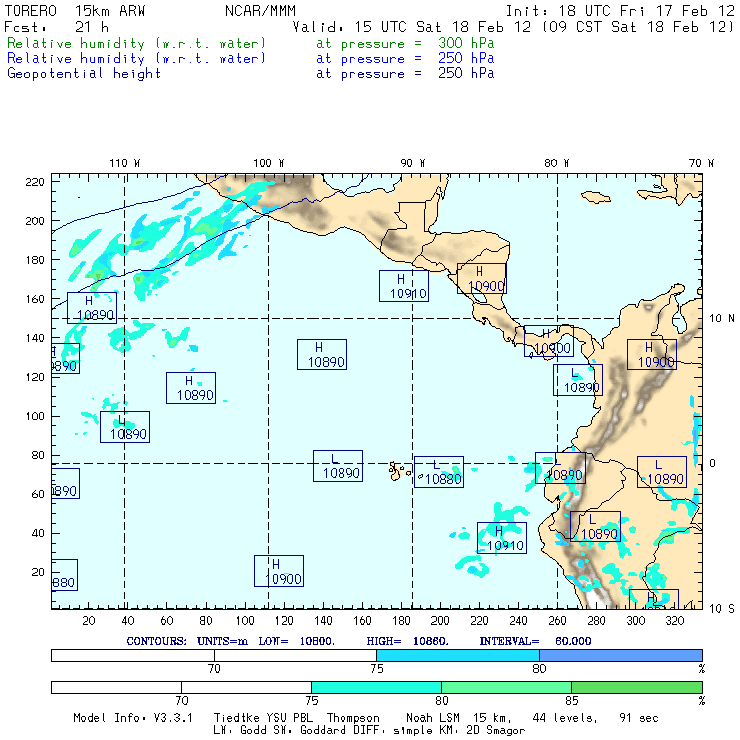Click the 'Init: 18 UTC Fri 17 Feb 12' text
740x740 pixels.
click(620, 11)
